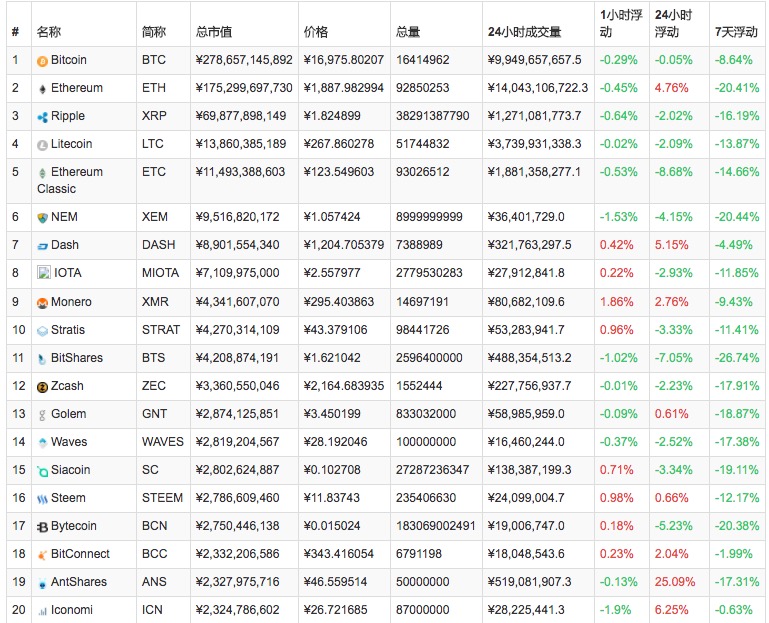This screenshot has height=623, width=769.
Task: Click the Dash logo icon
Action: point(42,245)
